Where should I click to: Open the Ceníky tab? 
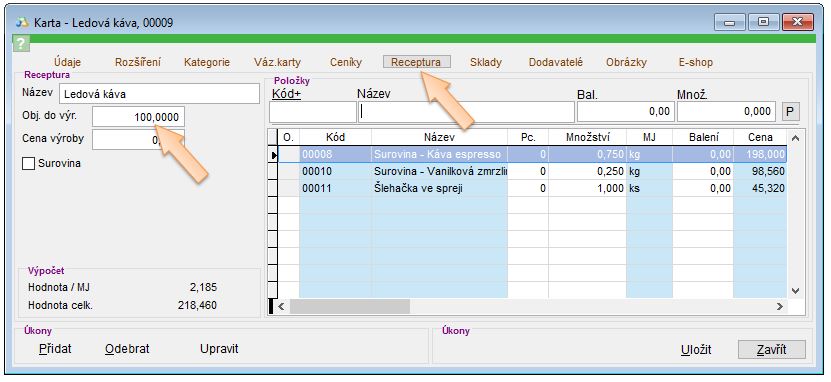click(x=346, y=62)
